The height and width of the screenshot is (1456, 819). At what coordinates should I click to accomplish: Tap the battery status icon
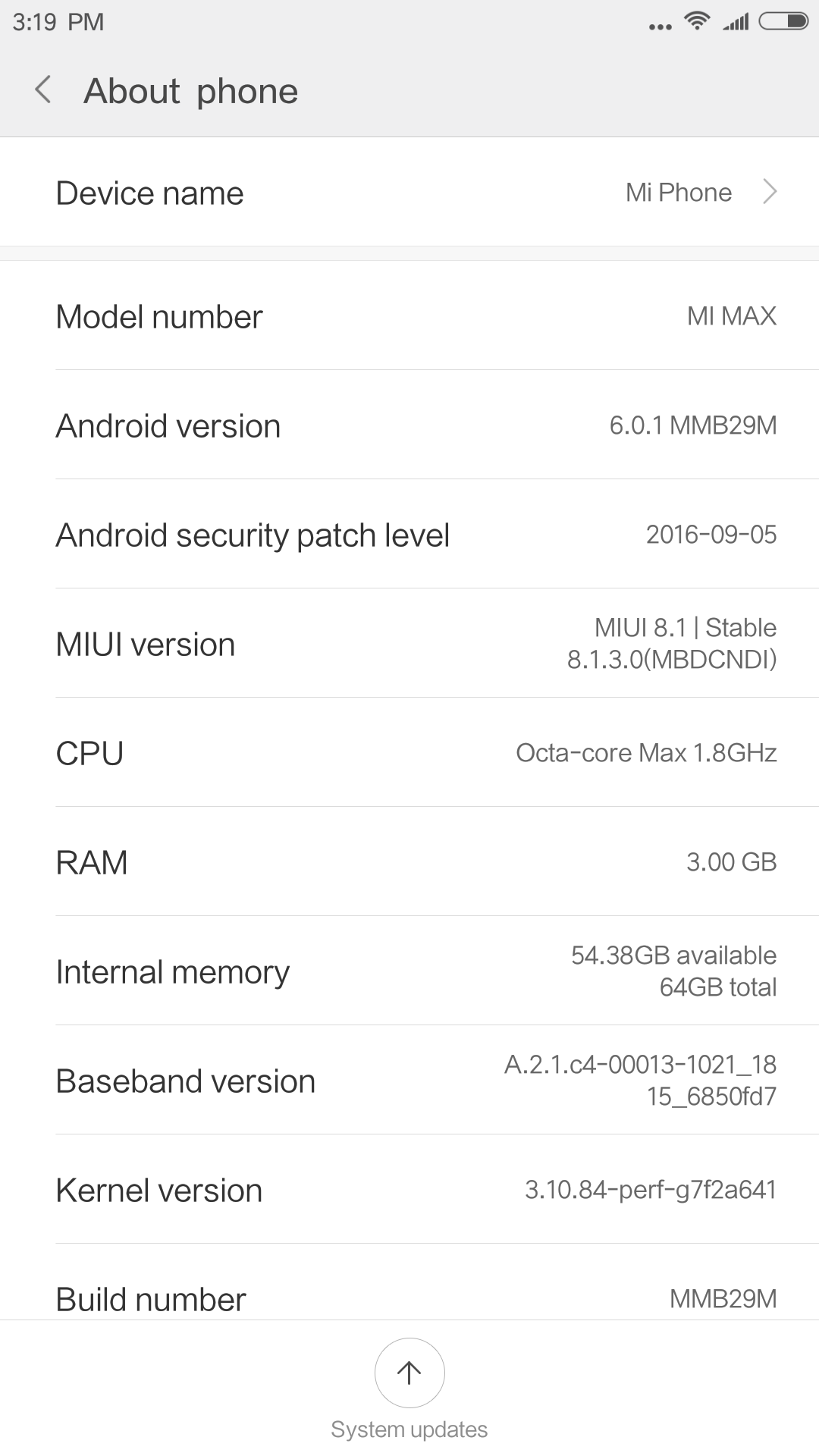point(784,21)
